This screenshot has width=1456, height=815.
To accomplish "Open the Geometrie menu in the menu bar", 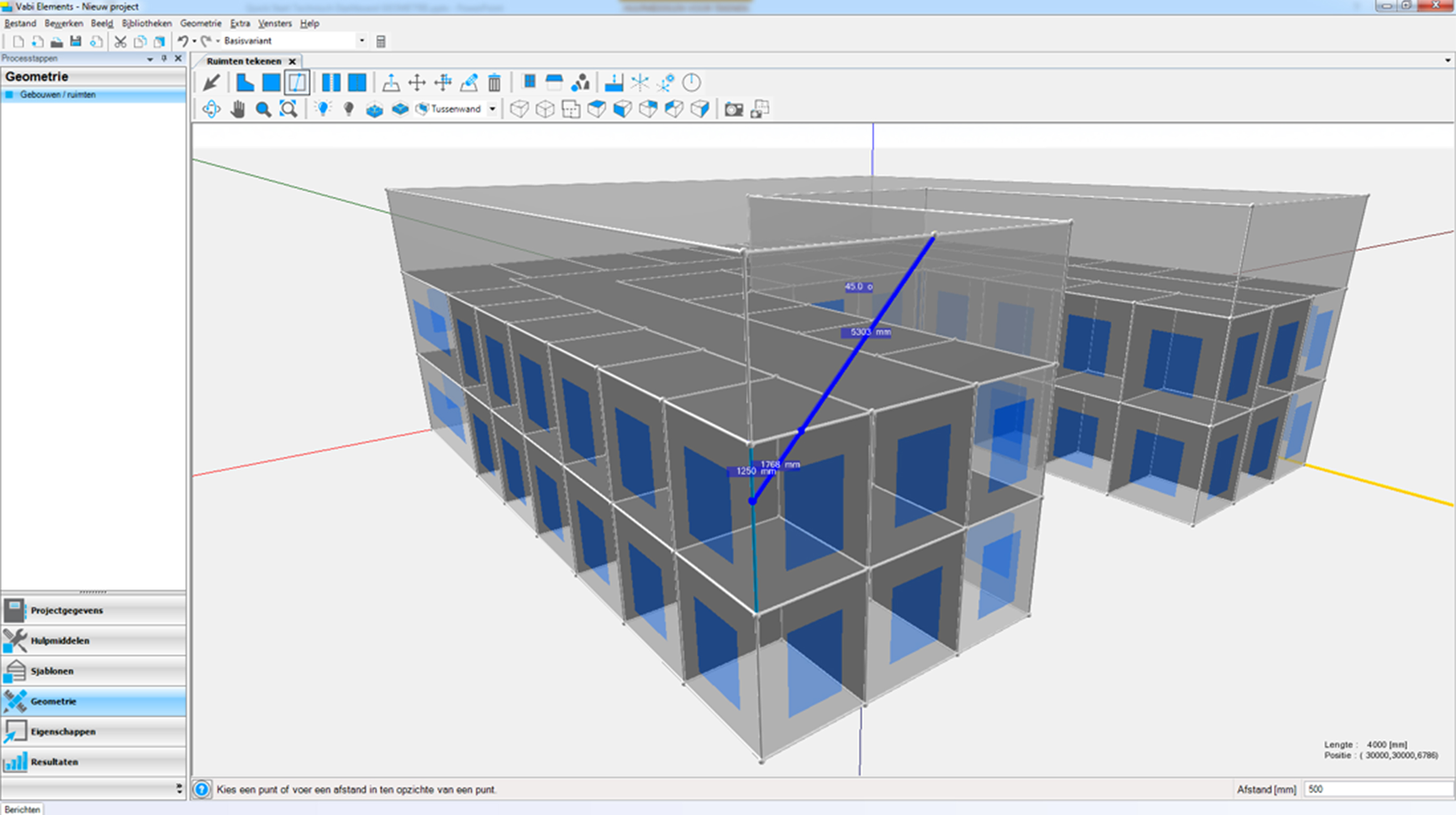I will coord(201,23).
